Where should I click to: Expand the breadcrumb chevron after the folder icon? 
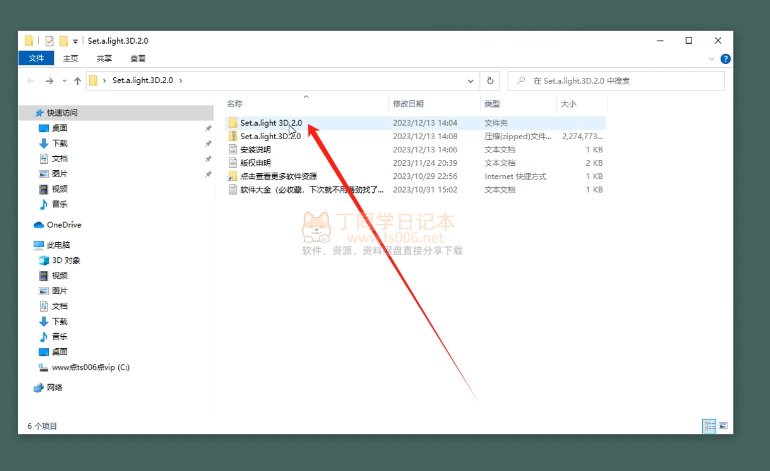104,81
